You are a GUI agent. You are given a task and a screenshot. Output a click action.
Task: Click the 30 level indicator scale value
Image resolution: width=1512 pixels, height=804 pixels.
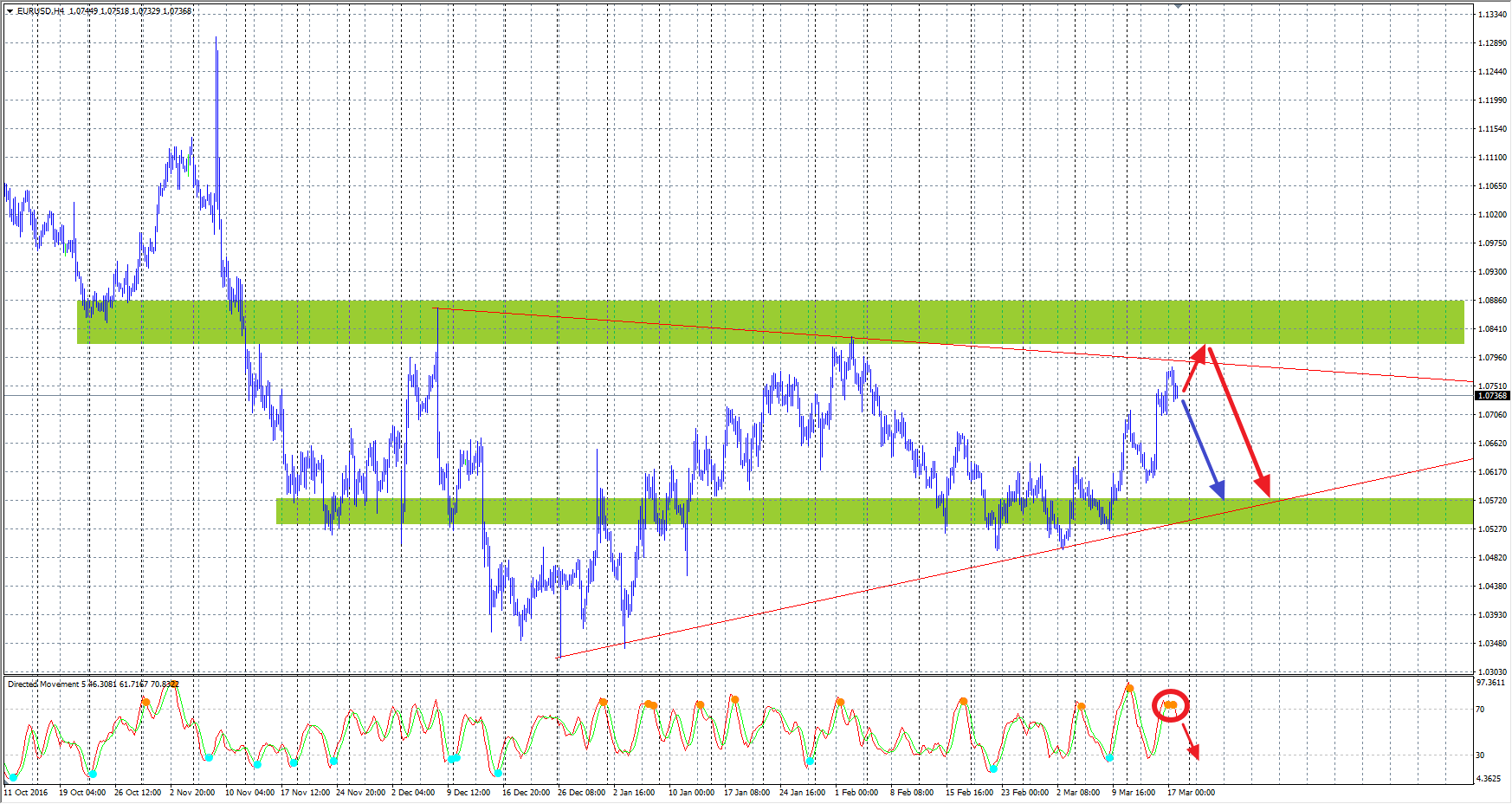point(1481,755)
